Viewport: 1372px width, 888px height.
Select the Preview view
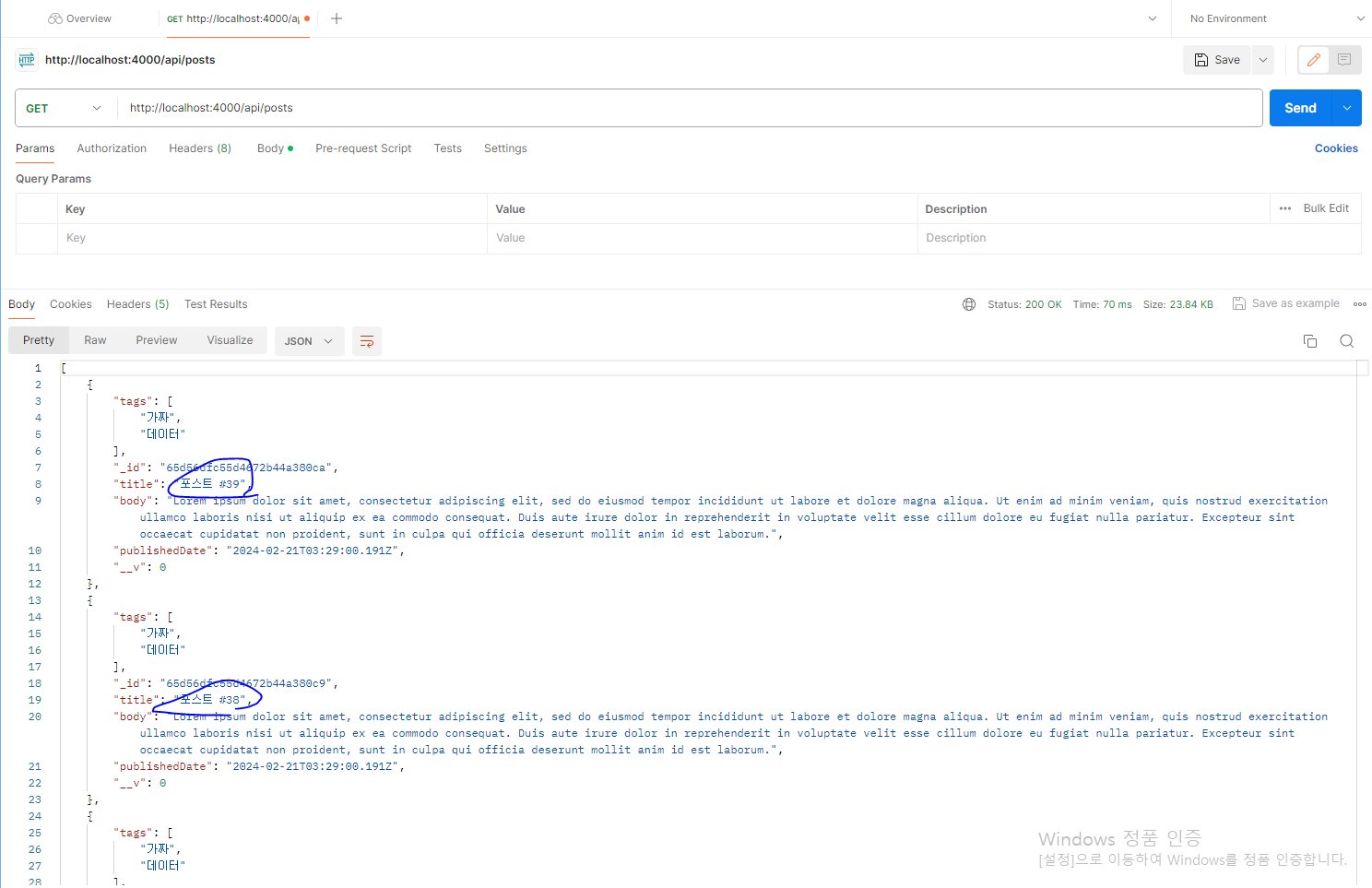click(x=157, y=340)
